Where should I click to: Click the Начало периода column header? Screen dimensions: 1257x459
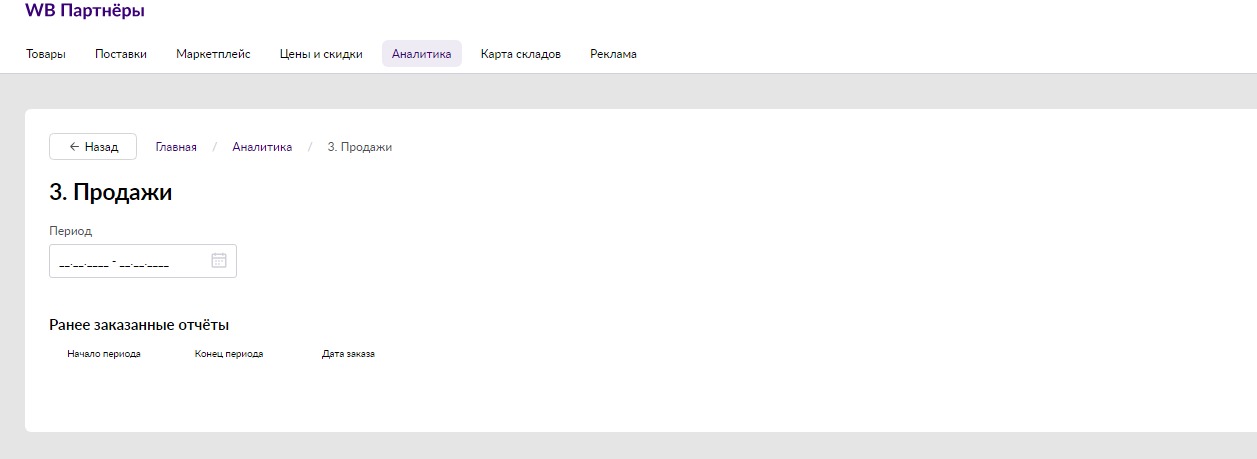tap(104, 354)
